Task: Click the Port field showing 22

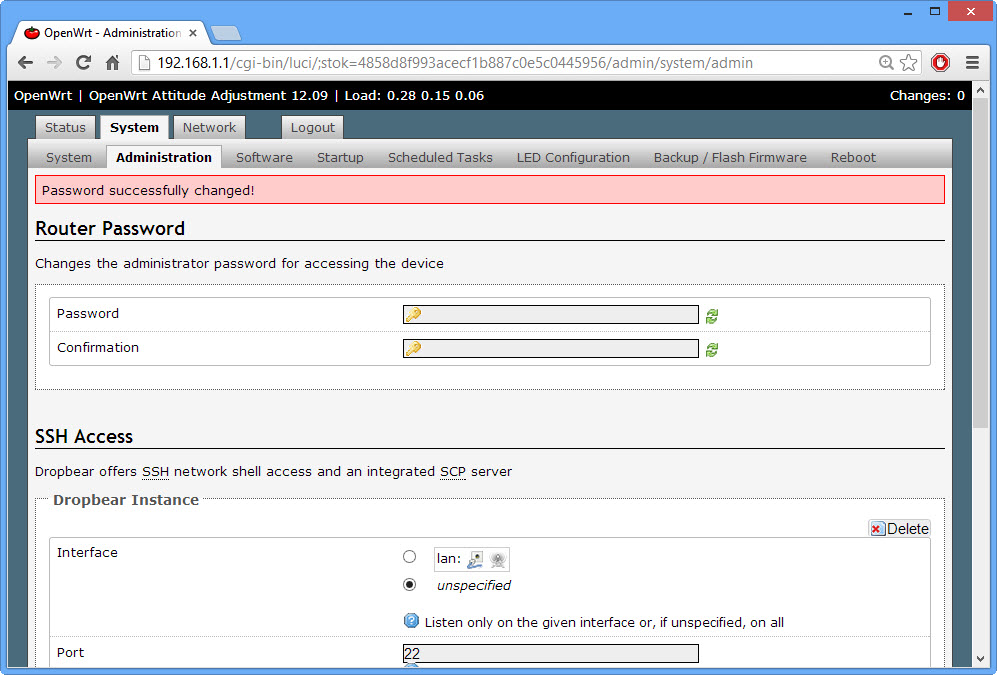Action: pyautogui.click(x=551, y=653)
